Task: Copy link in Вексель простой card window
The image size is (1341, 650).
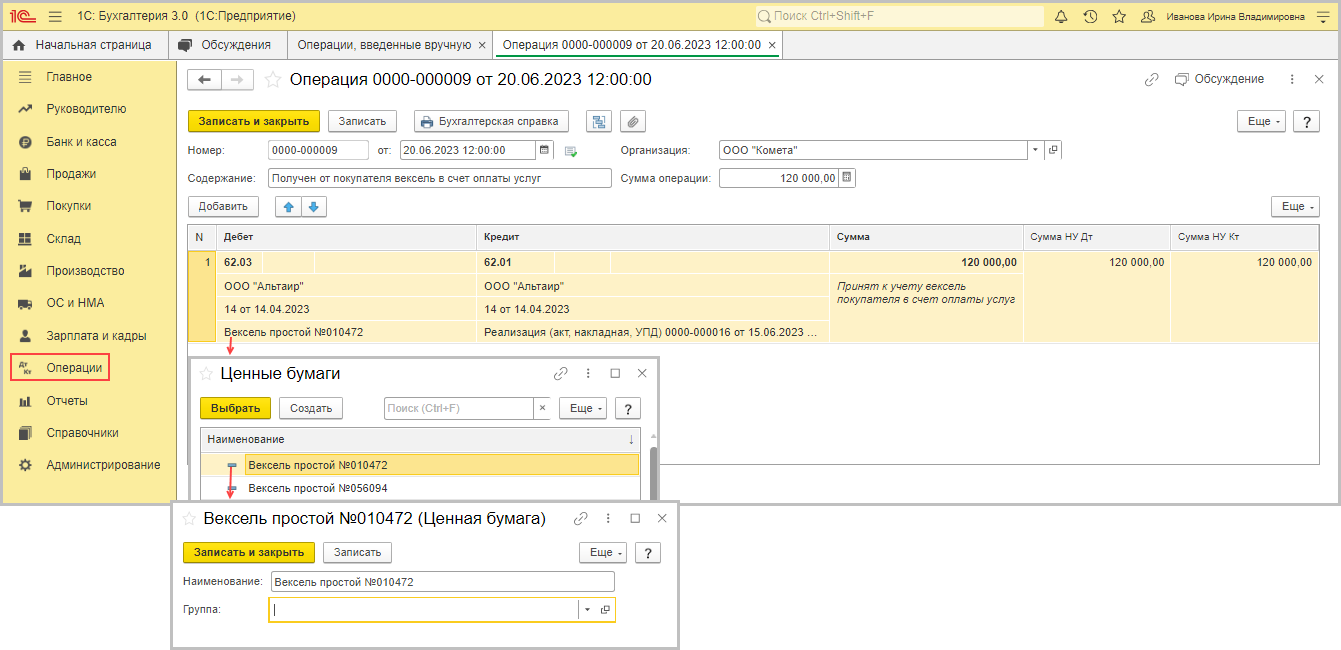Action: pyautogui.click(x=581, y=519)
